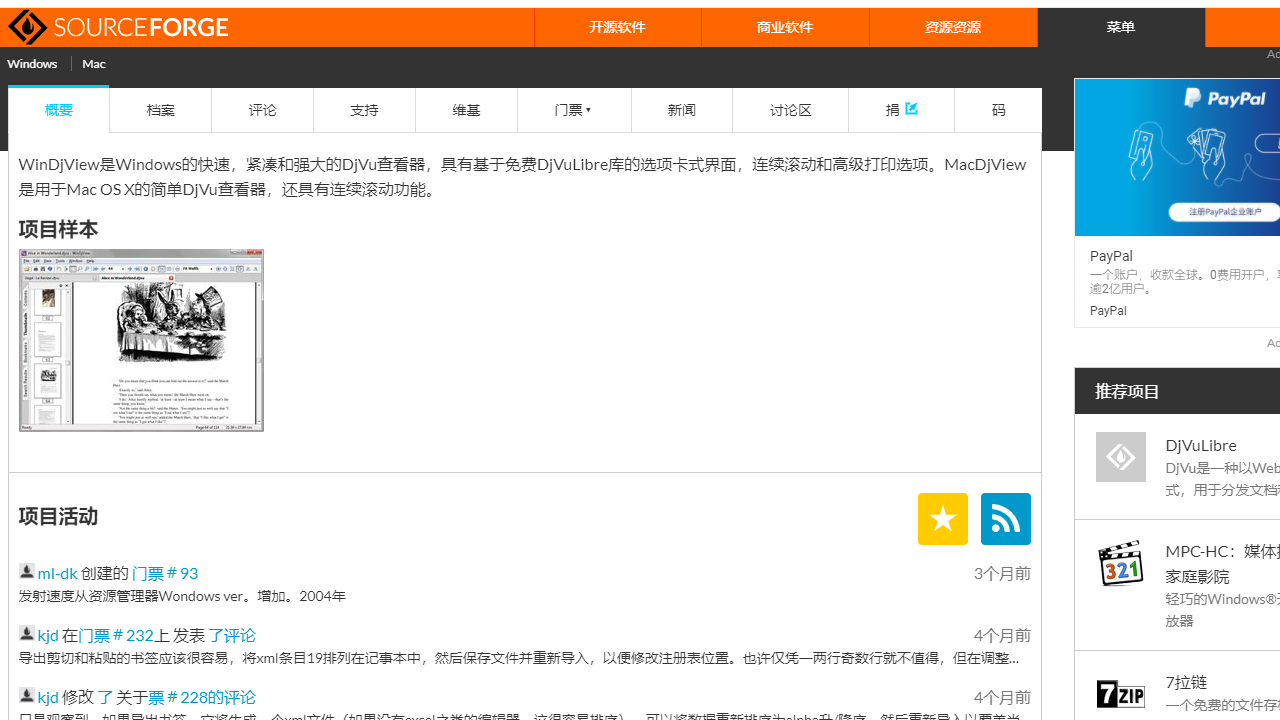Click the Windows breadcrumb link

(31, 63)
